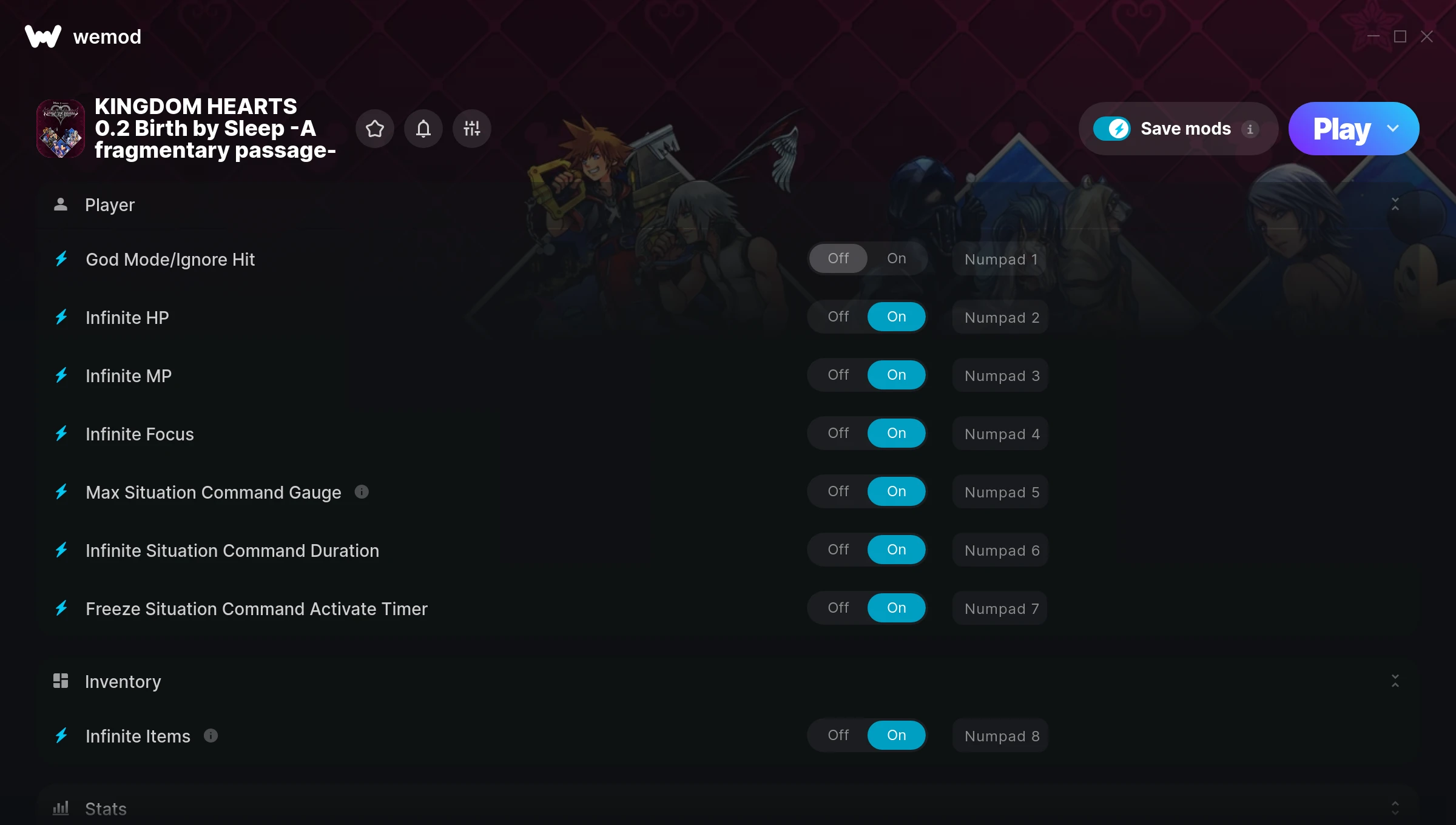Open notifications bell icon
This screenshot has height=825, width=1456.
pyautogui.click(x=423, y=129)
